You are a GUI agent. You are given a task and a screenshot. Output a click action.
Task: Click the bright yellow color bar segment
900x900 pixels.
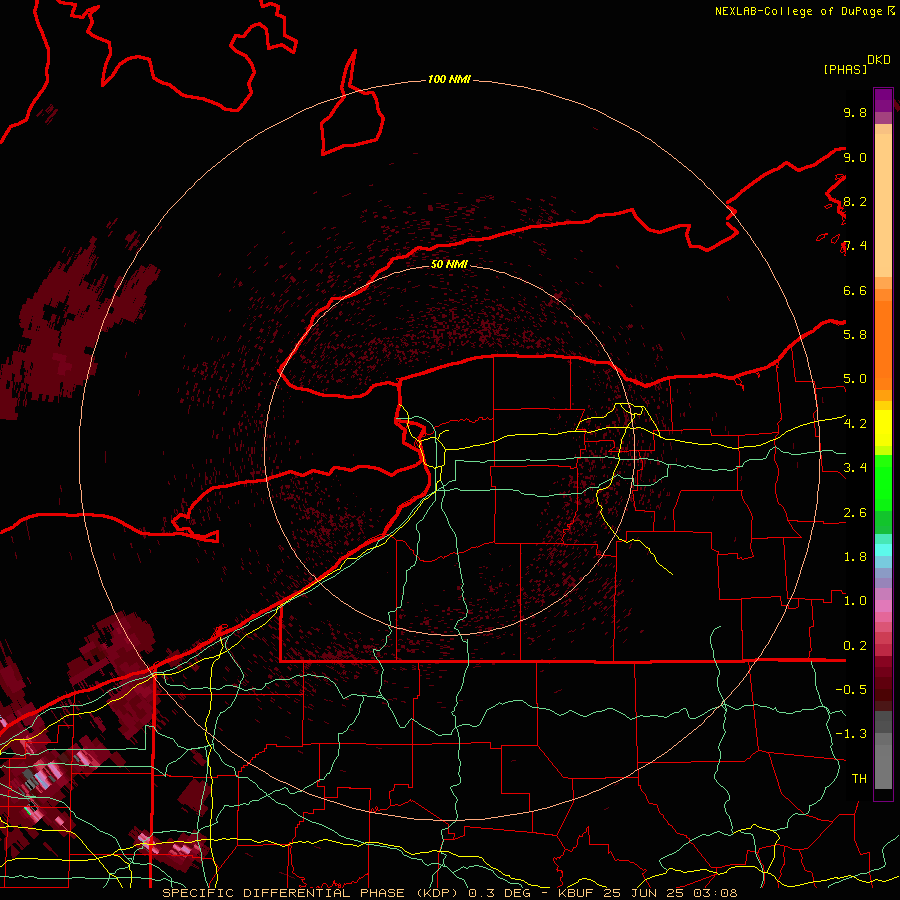click(883, 428)
